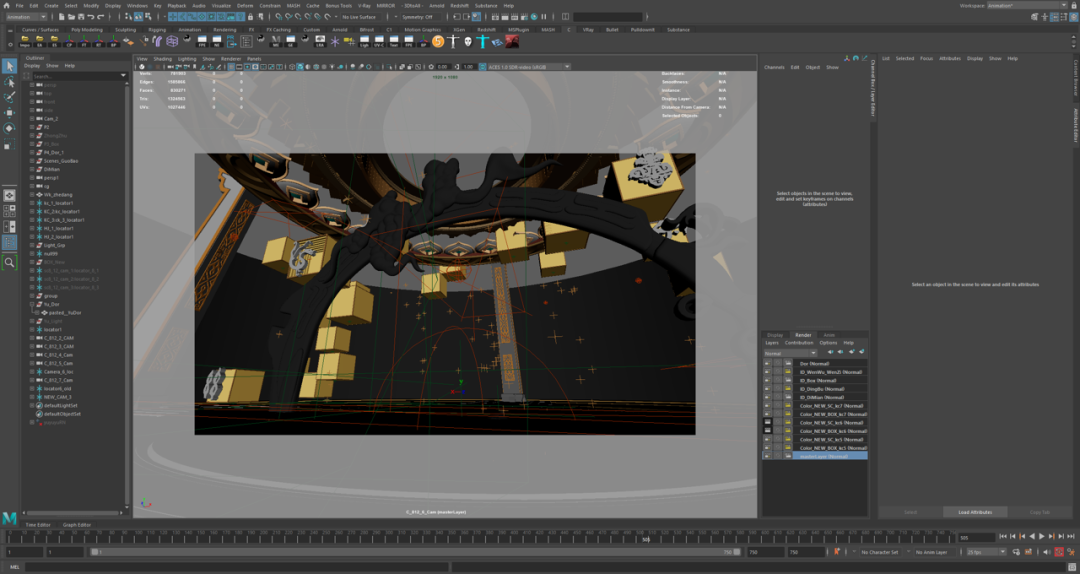The image size is (1080, 574).
Task: Click the Outliner search magnifier icon
Action: (x=28, y=75)
